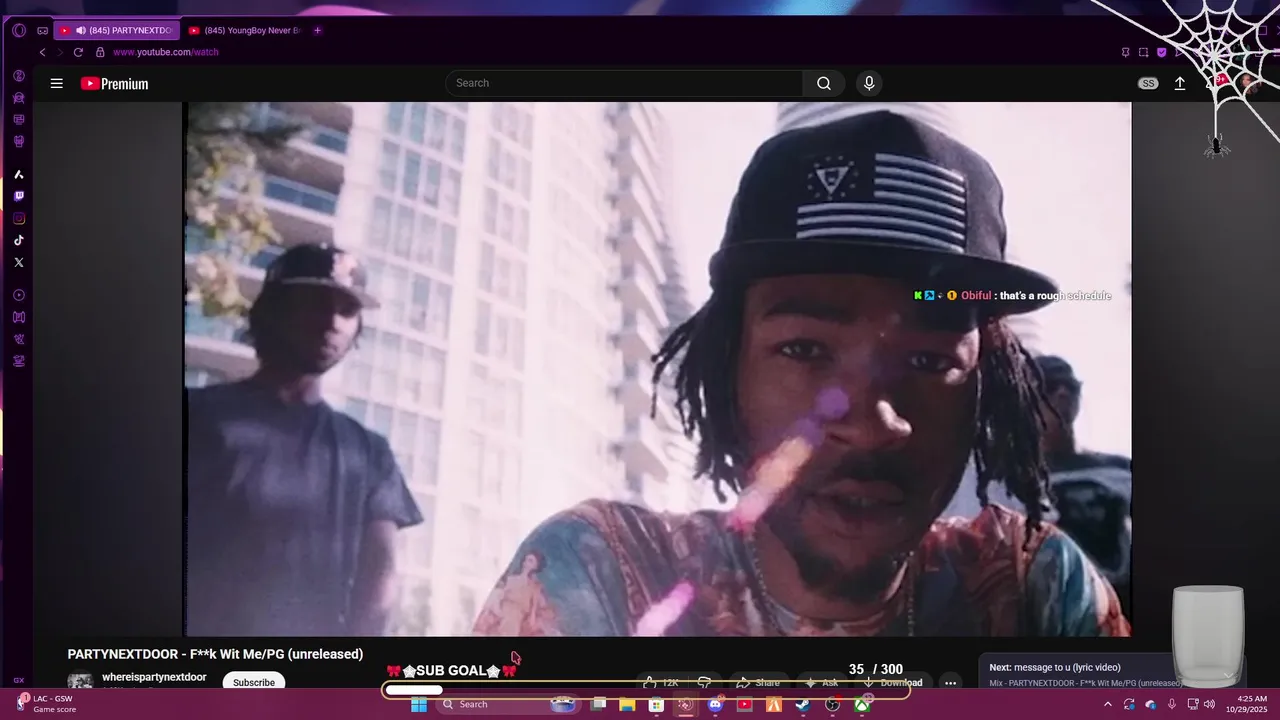Viewport: 1280px width, 720px height.
Task: Click the Download button under video
Action: point(893,682)
